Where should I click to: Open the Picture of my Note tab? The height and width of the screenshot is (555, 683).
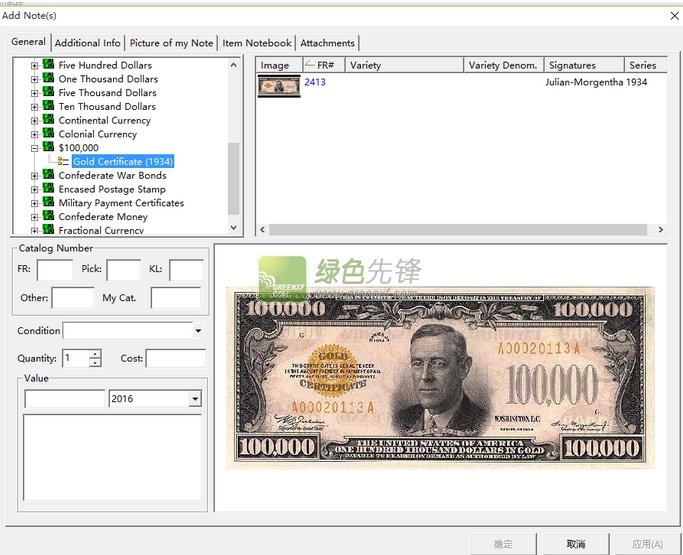point(171,43)
